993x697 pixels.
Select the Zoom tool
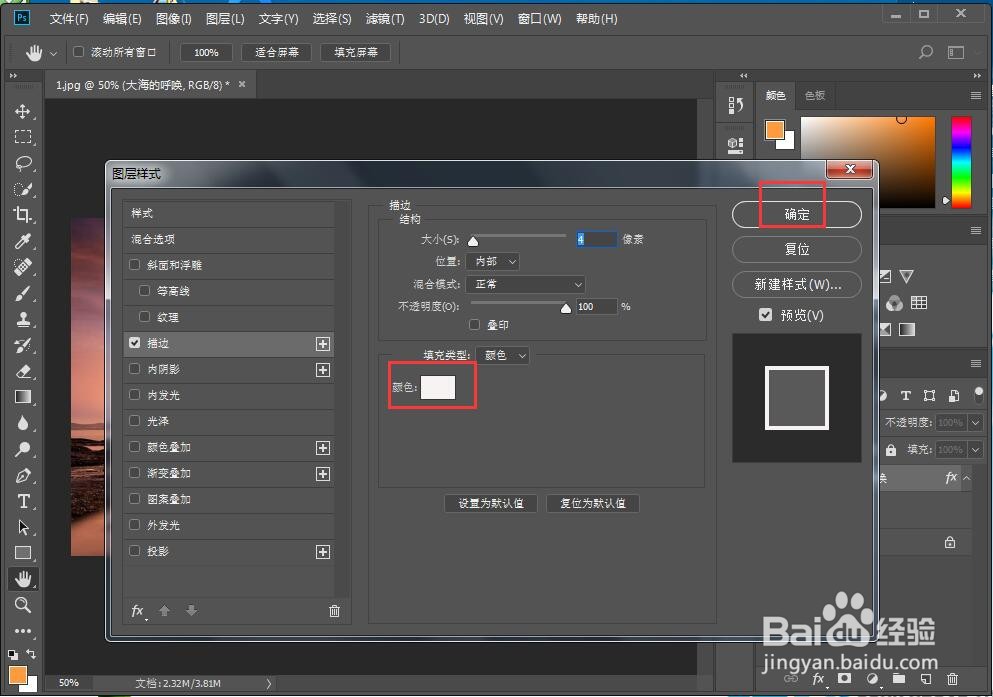coord(24,605)
